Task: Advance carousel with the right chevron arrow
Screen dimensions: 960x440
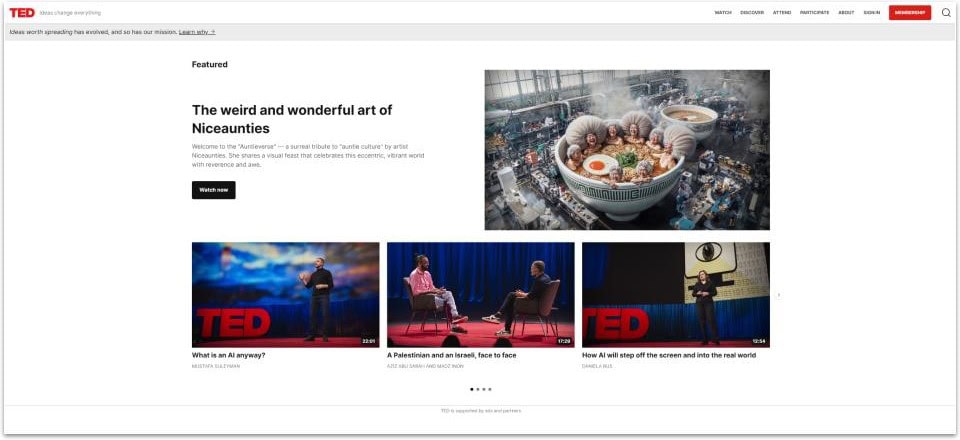Action: 779,295
